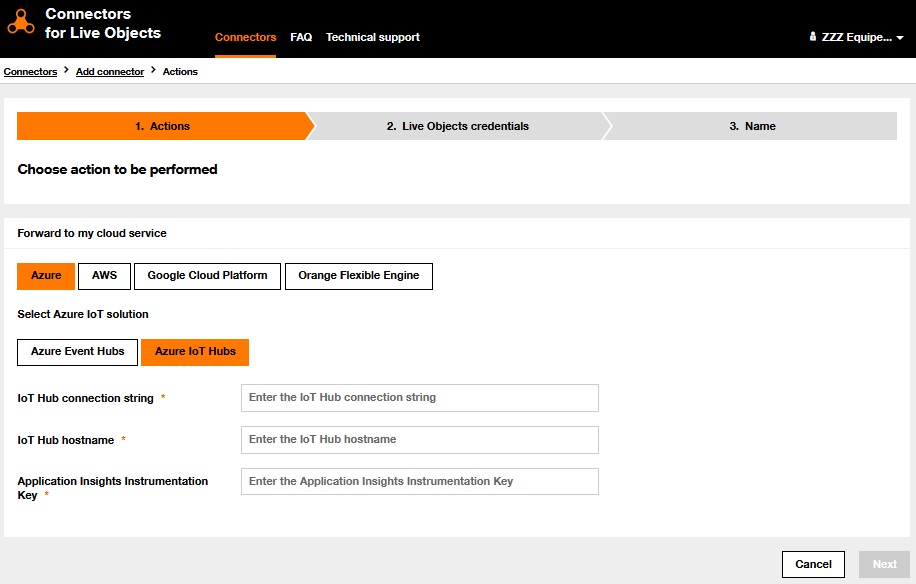Click the Application Insights Instrumentation Key label
Viewport: 916px width, 584px height.
click(x=113, y=488)
